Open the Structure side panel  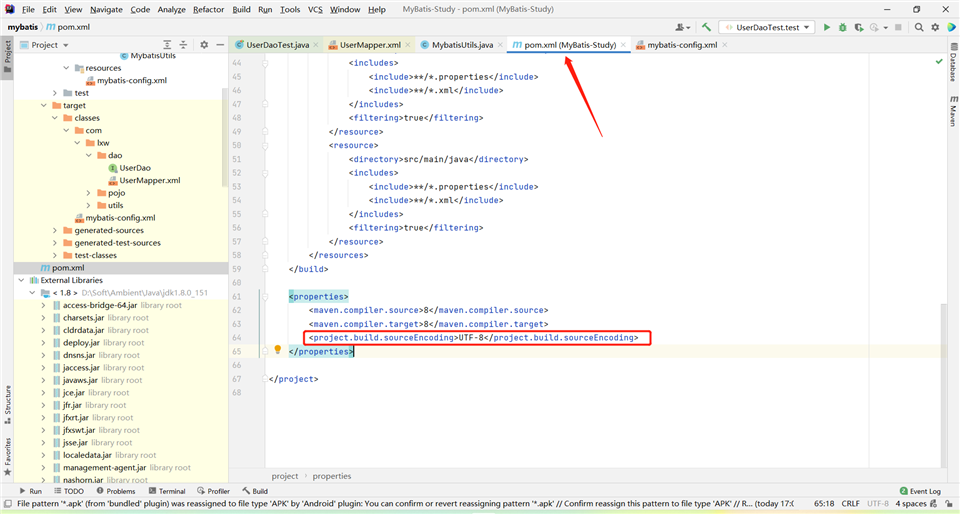[x=7, y=404]
